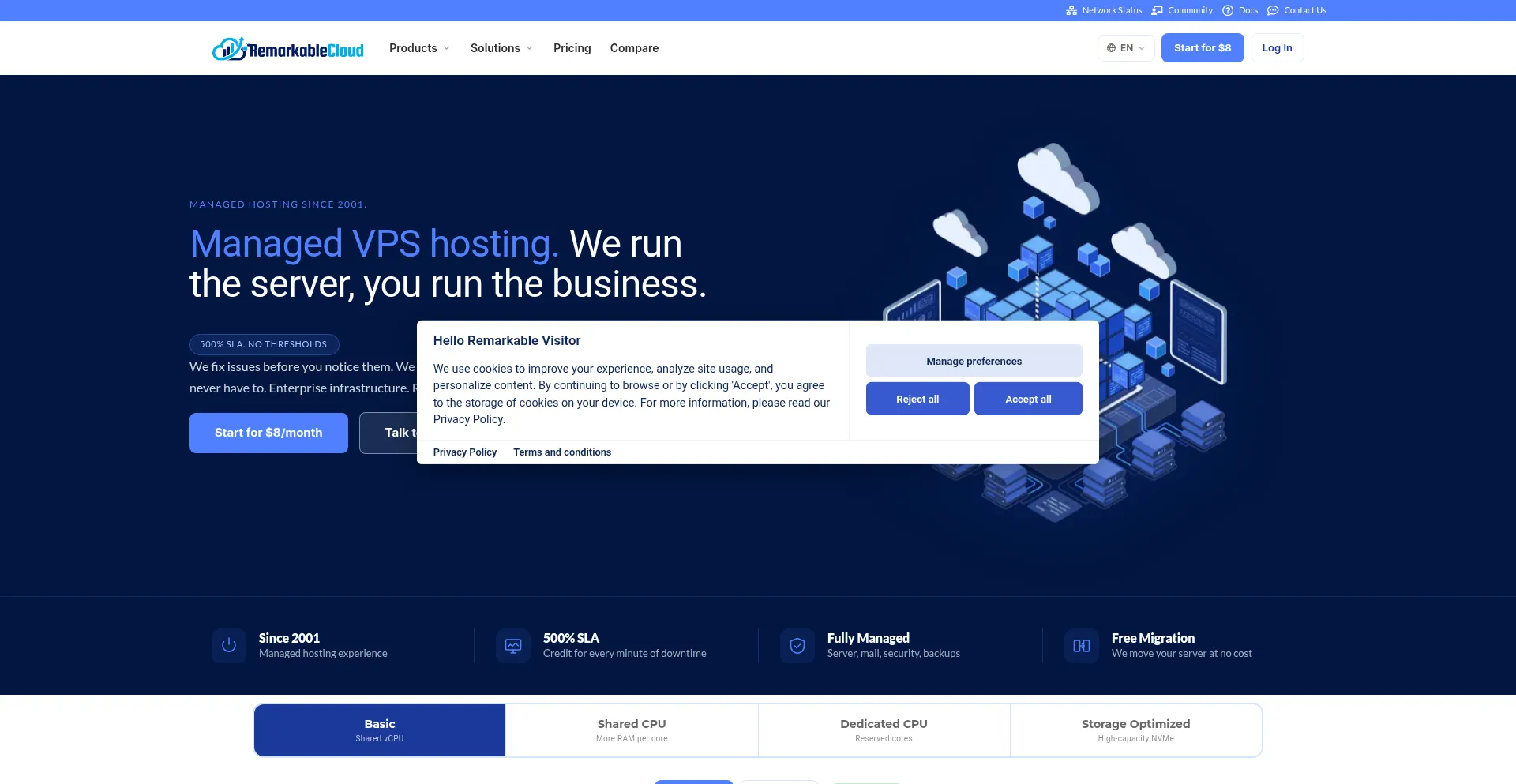1516x784 pixels.
Task: Click Start for $8/month hero button
Action: pos(268,433)
